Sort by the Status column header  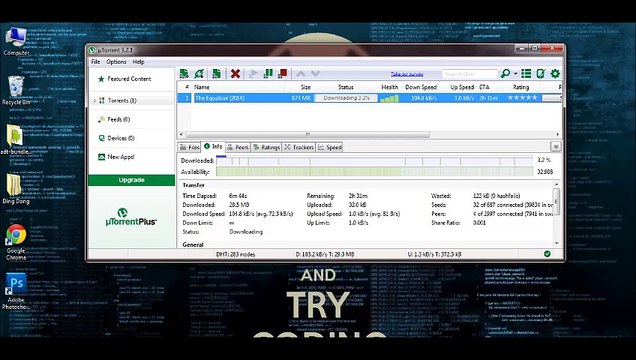[x=346, y=87]
